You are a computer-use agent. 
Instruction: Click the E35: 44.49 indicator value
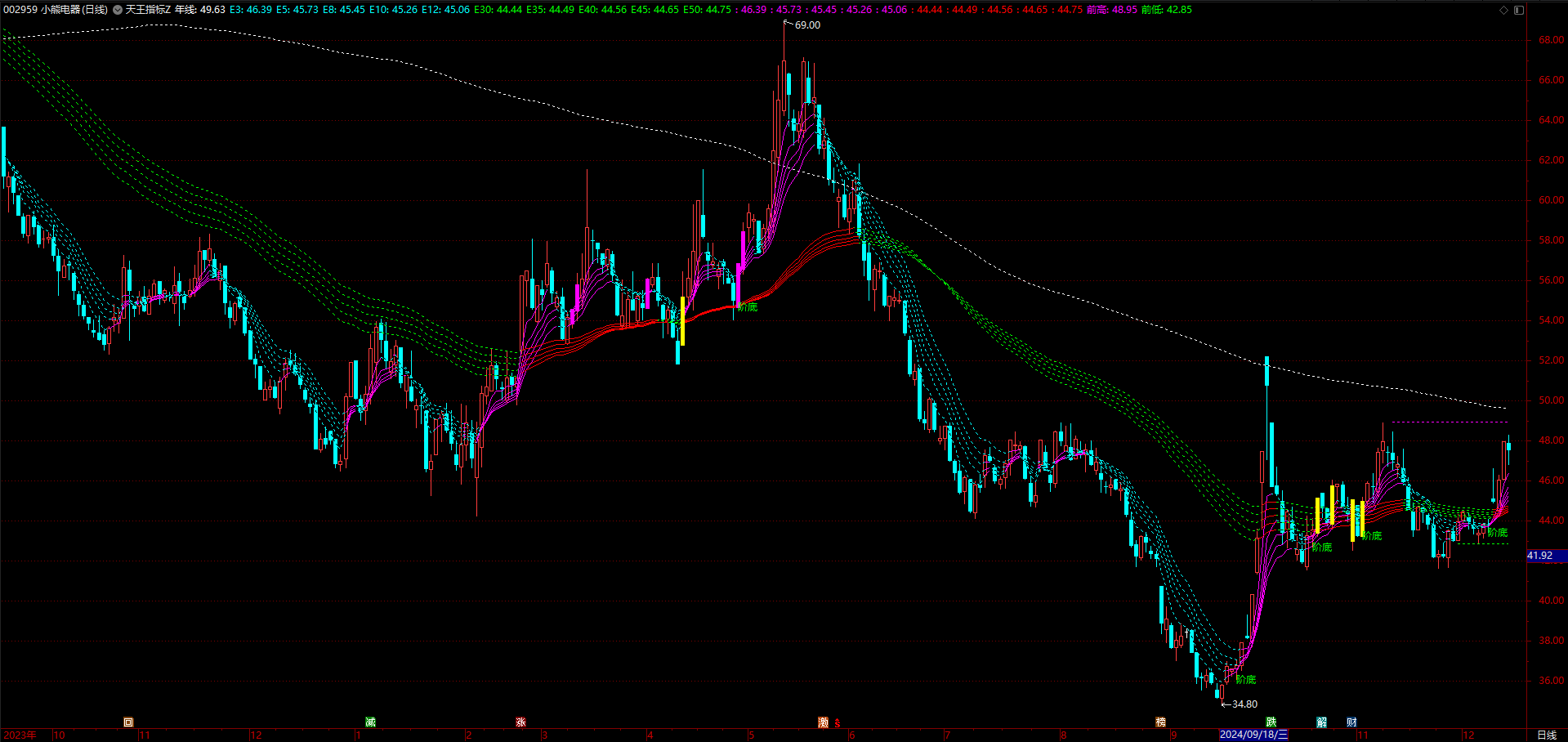click(x=550, y=10)
